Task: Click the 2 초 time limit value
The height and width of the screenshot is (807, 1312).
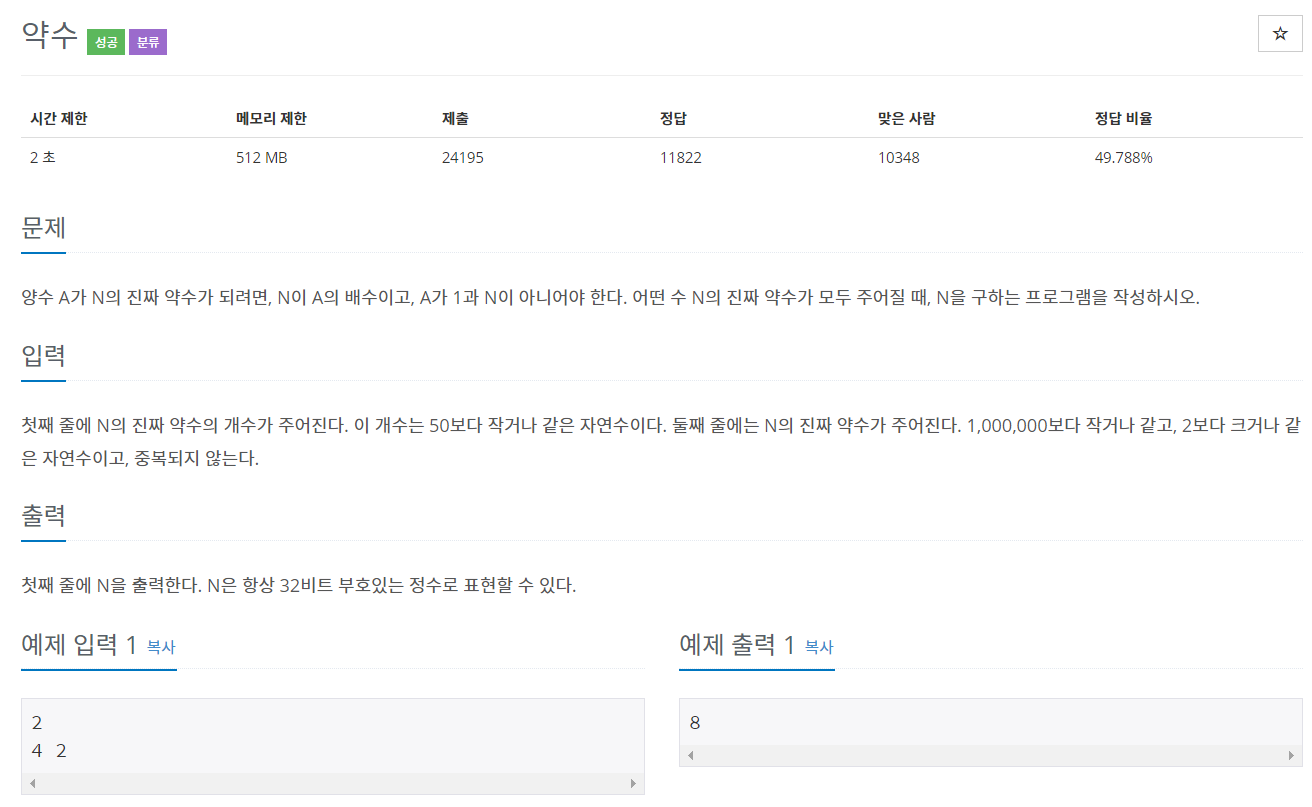Action: (x=42, y=157)
